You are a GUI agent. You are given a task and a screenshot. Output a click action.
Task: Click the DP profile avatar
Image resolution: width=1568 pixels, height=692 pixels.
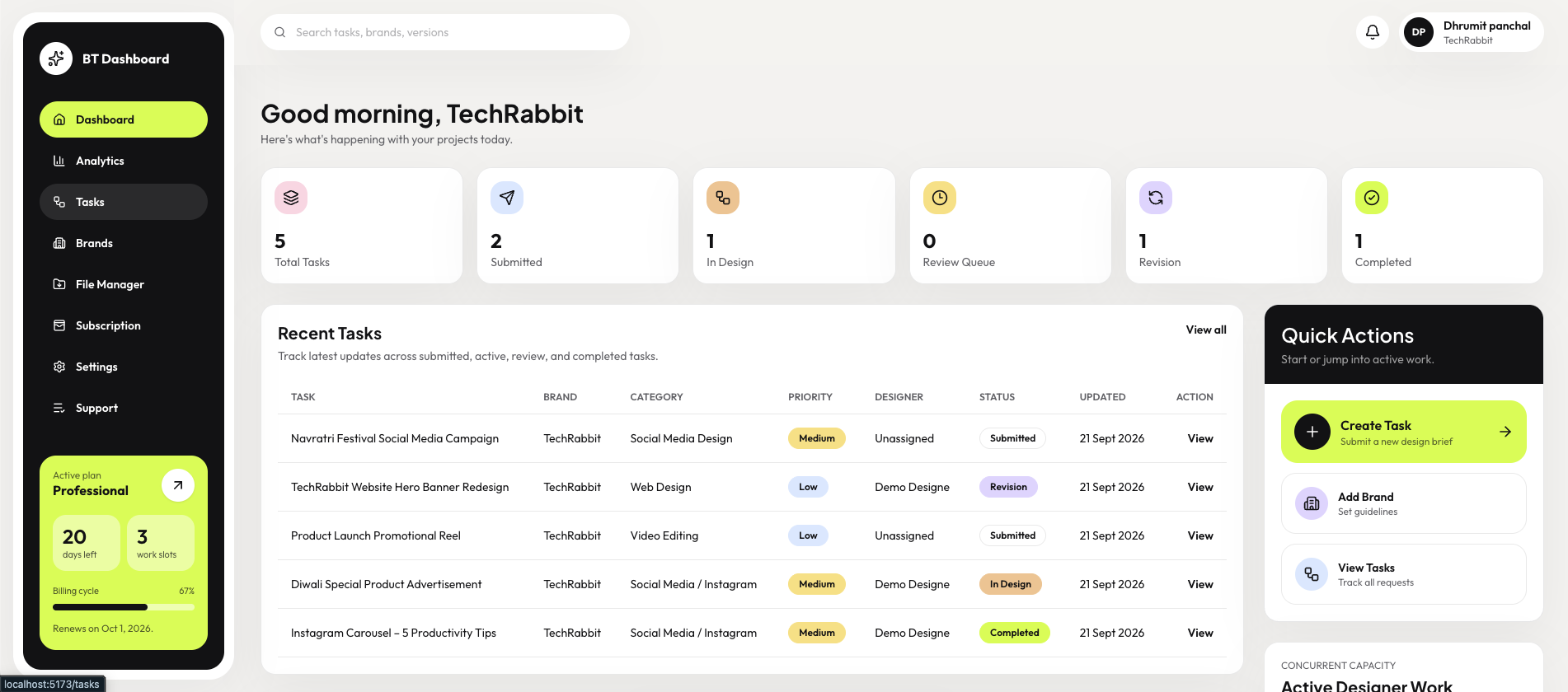[x=1419, y=32]
